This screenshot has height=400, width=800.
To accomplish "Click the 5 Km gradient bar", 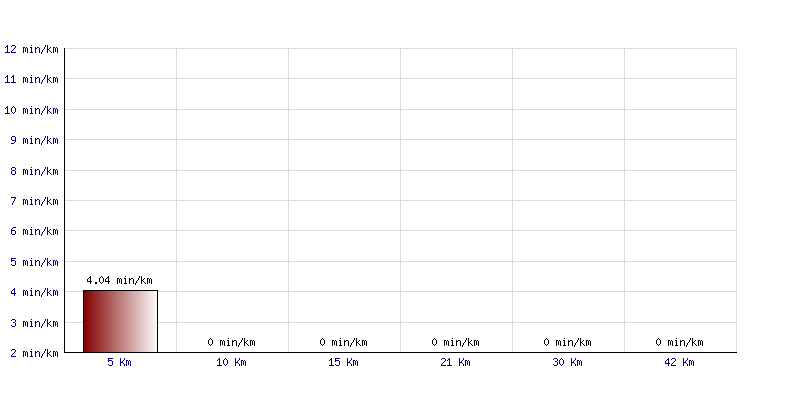I will pos(120,321).
